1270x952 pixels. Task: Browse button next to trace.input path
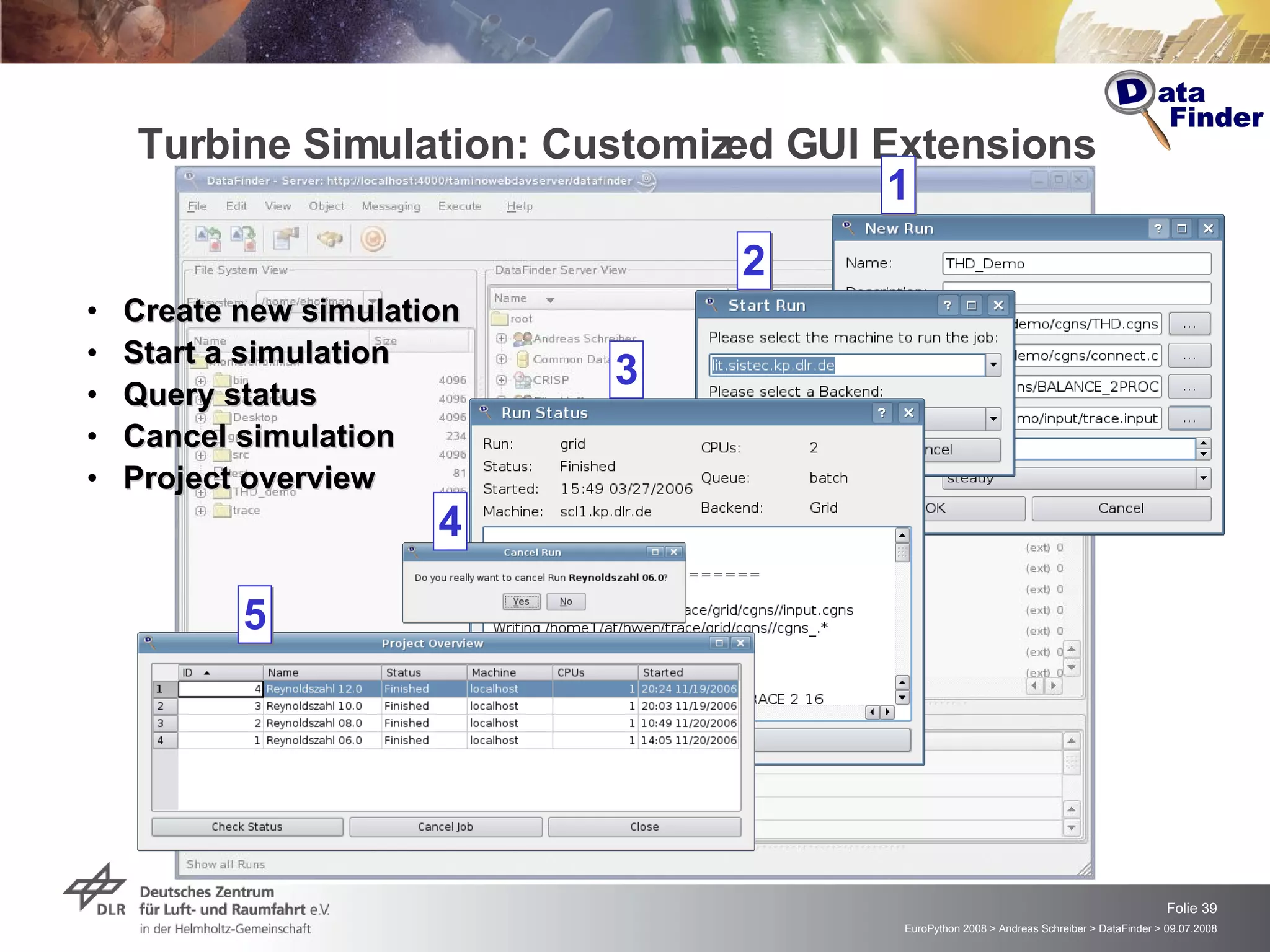coord(1189,418)
